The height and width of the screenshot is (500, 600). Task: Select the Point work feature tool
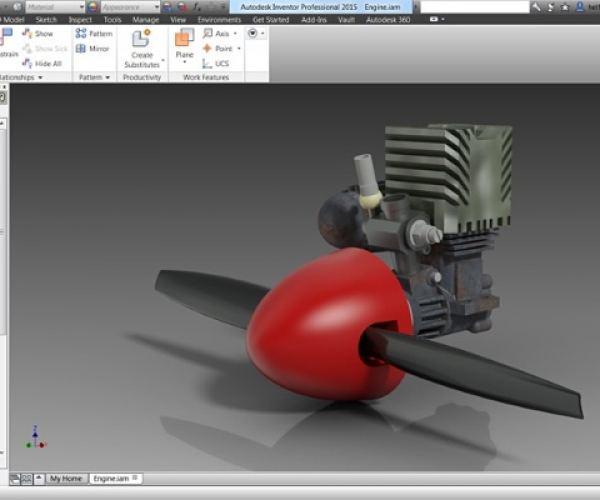click(x=221, y=48)
